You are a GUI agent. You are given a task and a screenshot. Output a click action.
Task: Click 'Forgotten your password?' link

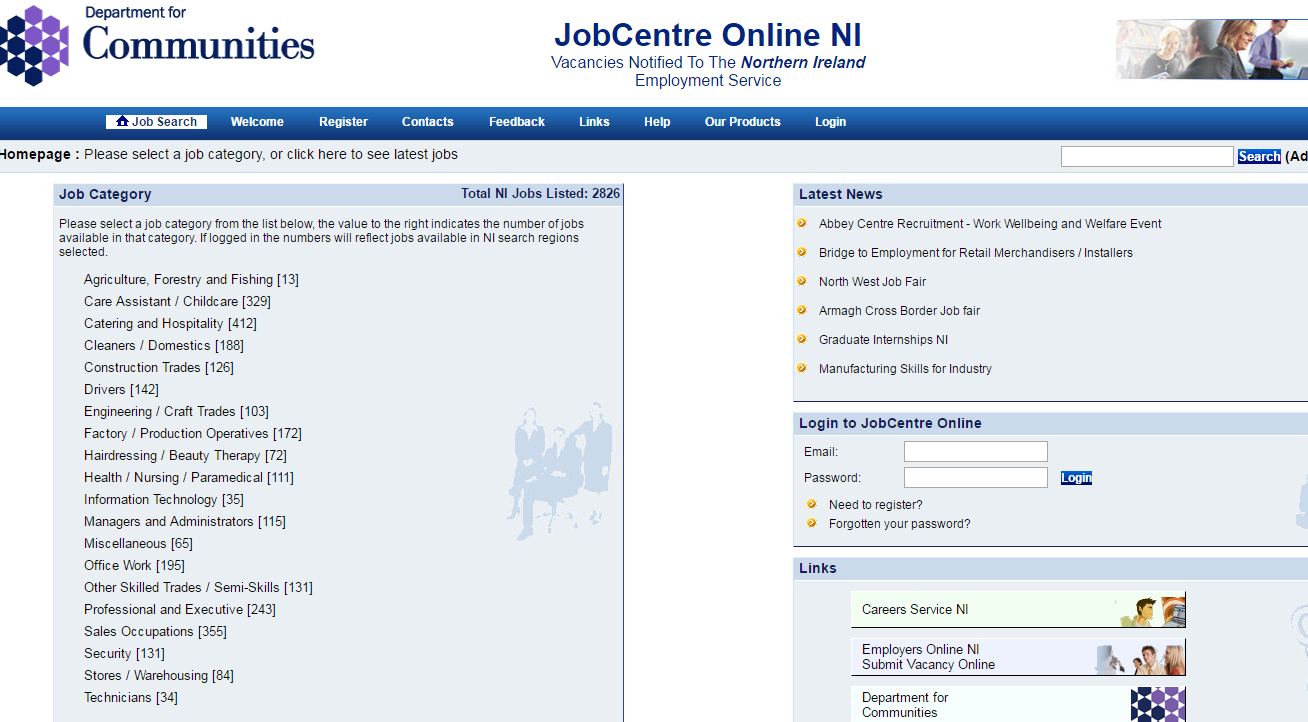(900, 524)
